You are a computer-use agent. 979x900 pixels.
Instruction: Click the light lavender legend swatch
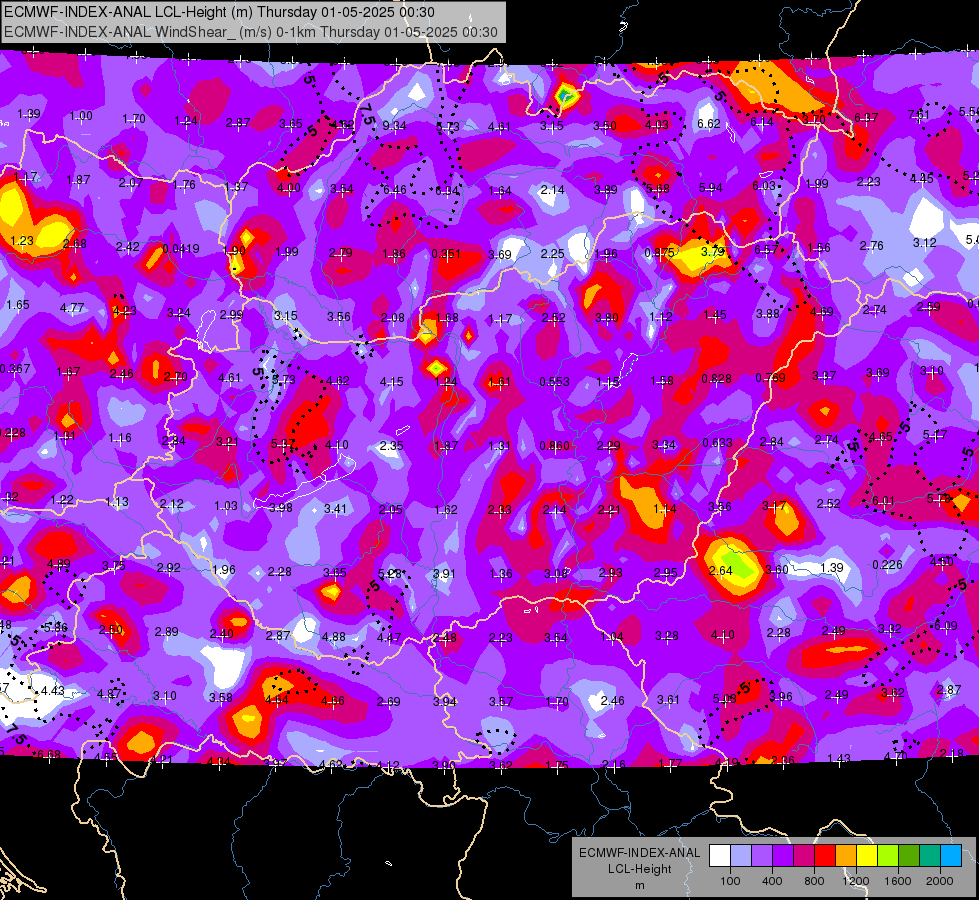point(740,856)
